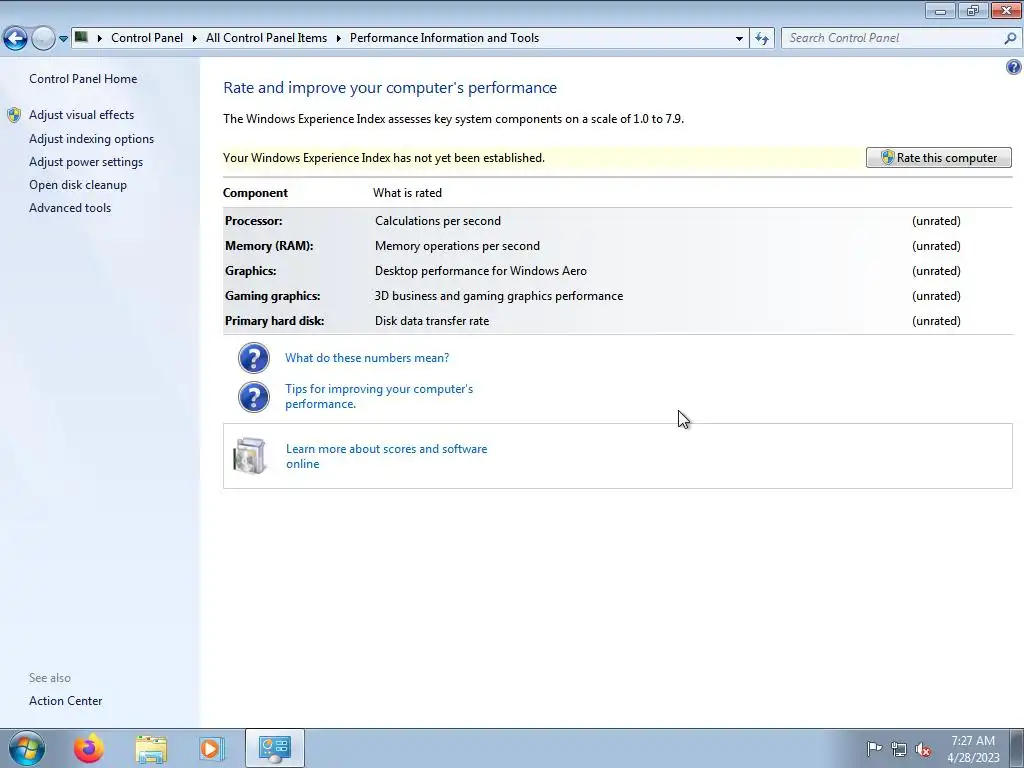
Task: Open Learn more about scores and software online
Action: pos(387,456)
